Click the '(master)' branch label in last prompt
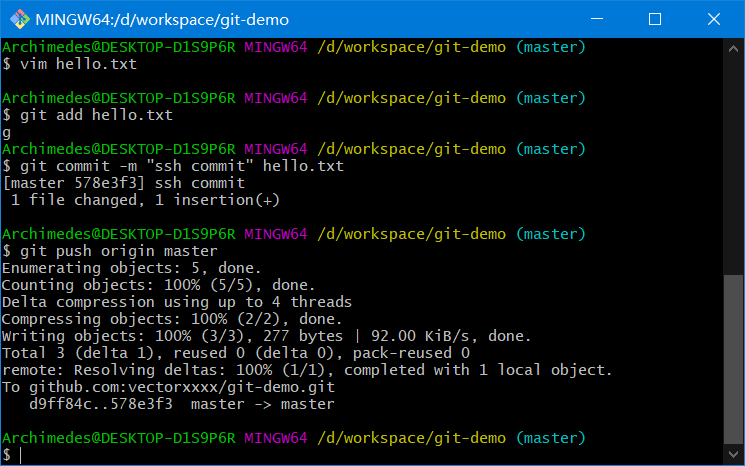This screenshot has width=745, height=466. click(551, 437)
